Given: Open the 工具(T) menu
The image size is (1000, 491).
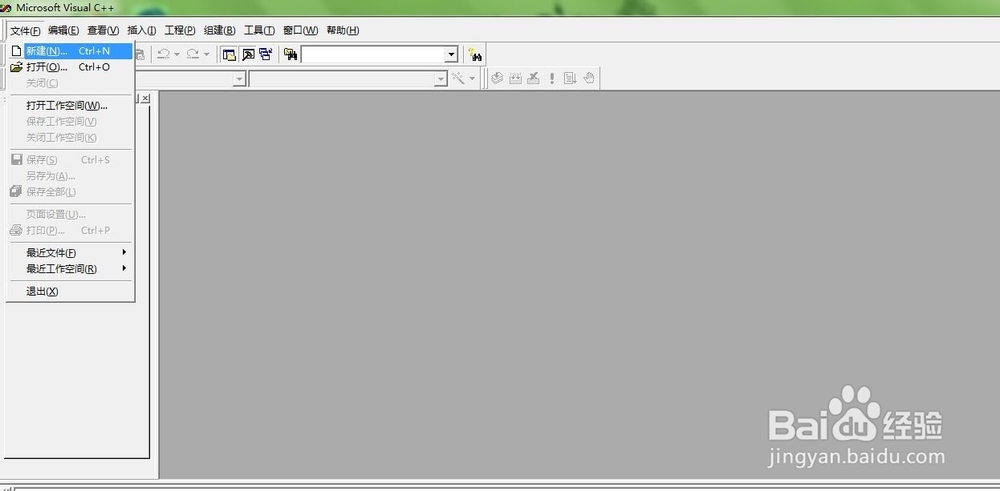Looking at the screenshot, I should (x=259, y=31).
